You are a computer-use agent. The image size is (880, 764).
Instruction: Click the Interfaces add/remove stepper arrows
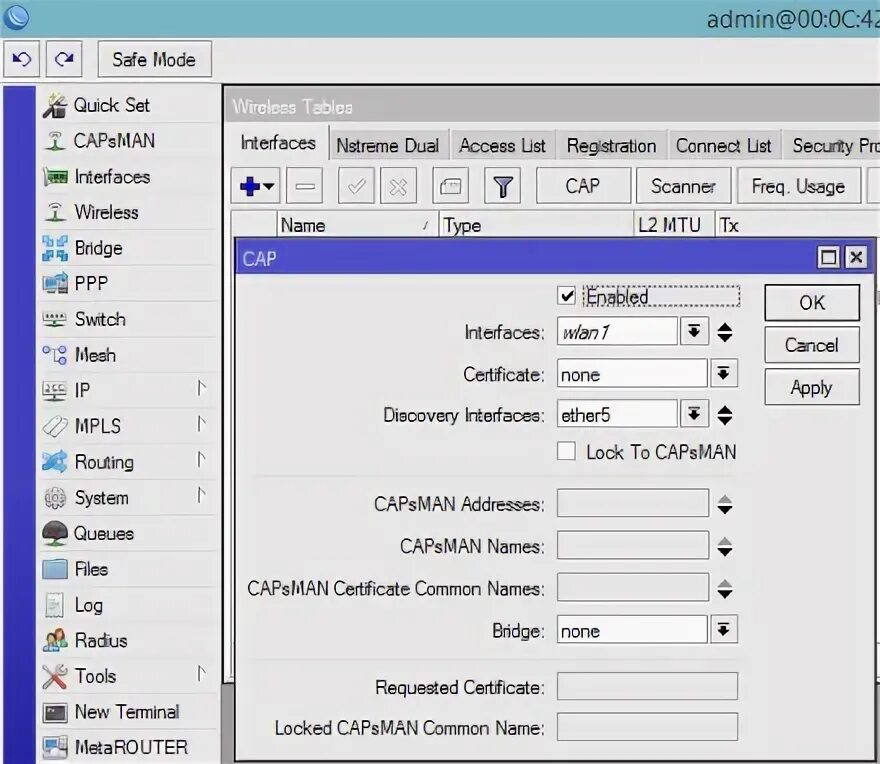725,332
